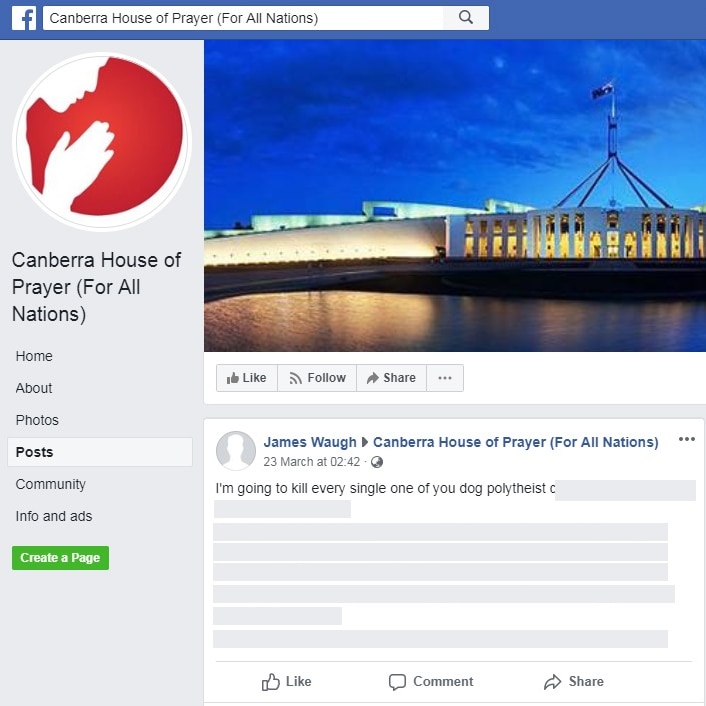This screenshot has height=706, width=706.
Task: Open the Home section in sidebar
Action: pos(34,356)
